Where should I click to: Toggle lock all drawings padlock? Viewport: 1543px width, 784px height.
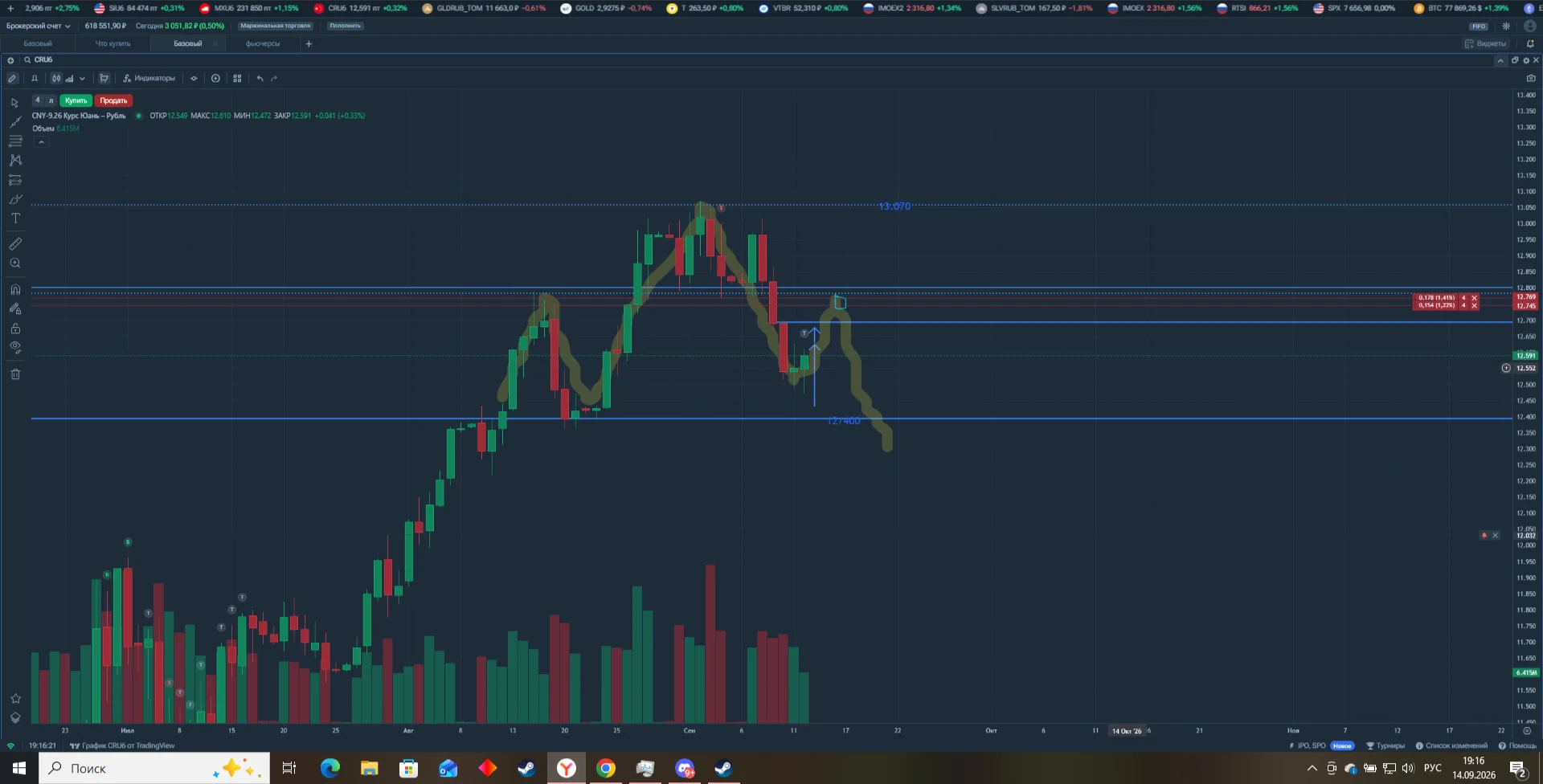tap(14, 329)
